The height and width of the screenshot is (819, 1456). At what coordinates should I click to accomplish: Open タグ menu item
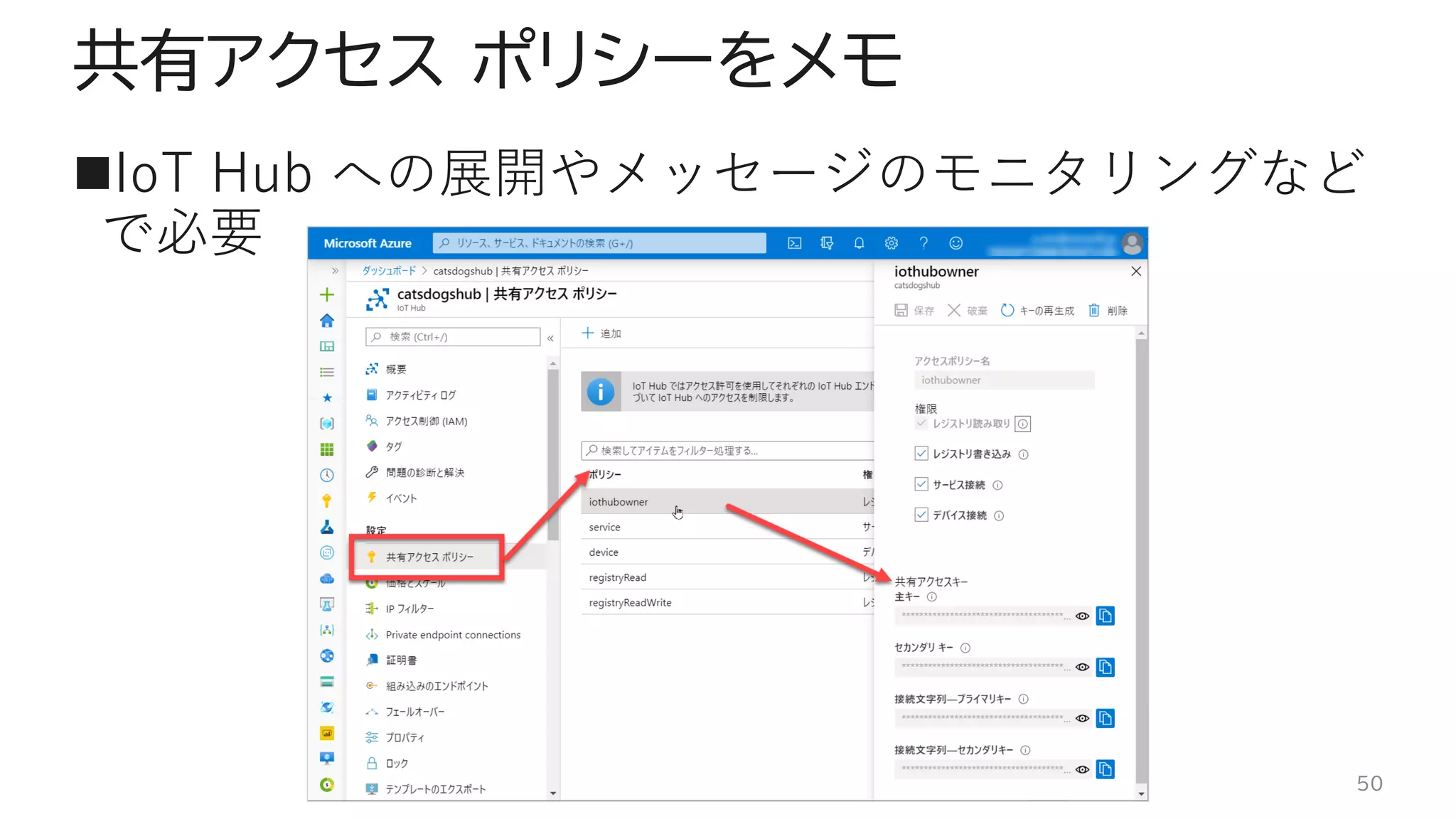(x=384, y=446)
